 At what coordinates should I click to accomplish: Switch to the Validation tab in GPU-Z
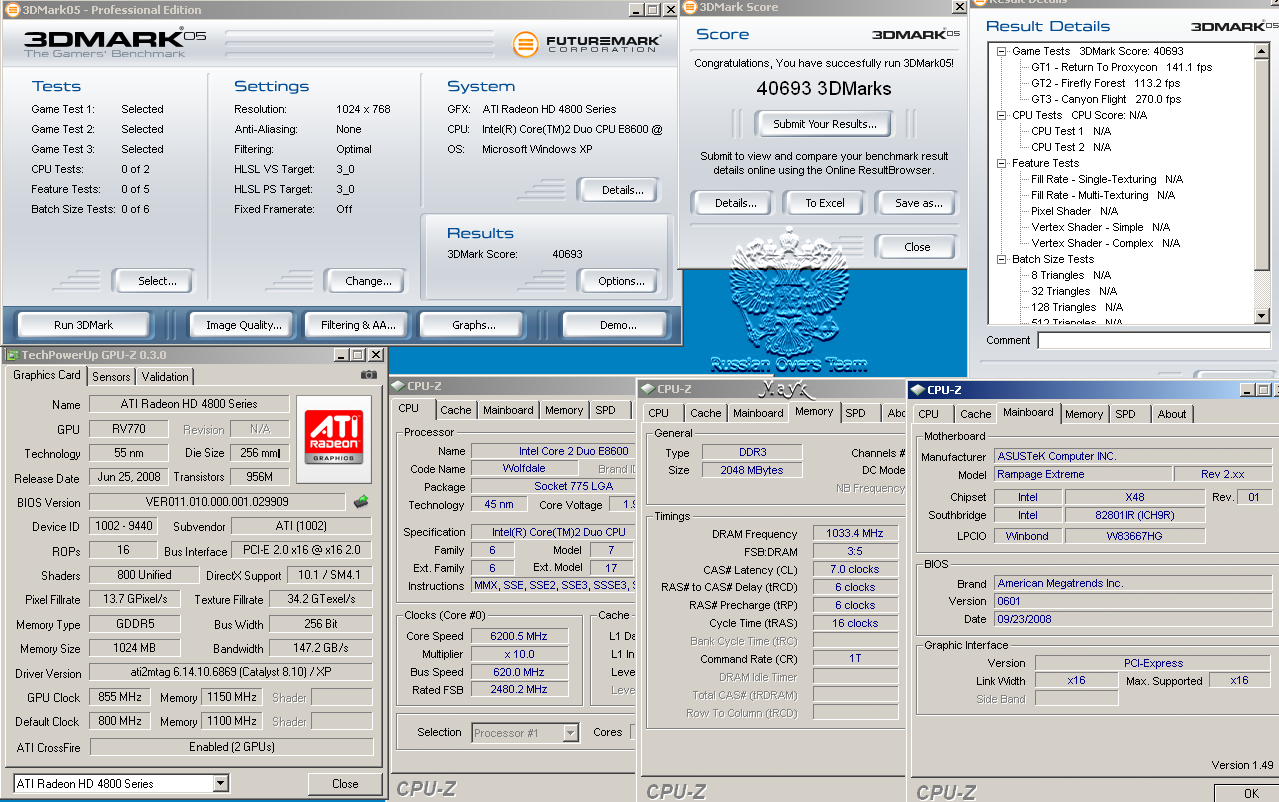pos(165,377)
